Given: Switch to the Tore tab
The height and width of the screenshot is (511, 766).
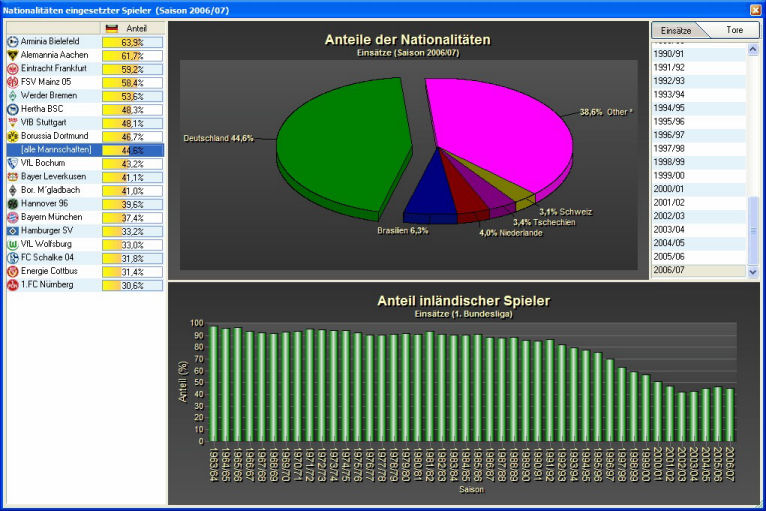Looking at the screenshot, I should (x=734, y=30).
